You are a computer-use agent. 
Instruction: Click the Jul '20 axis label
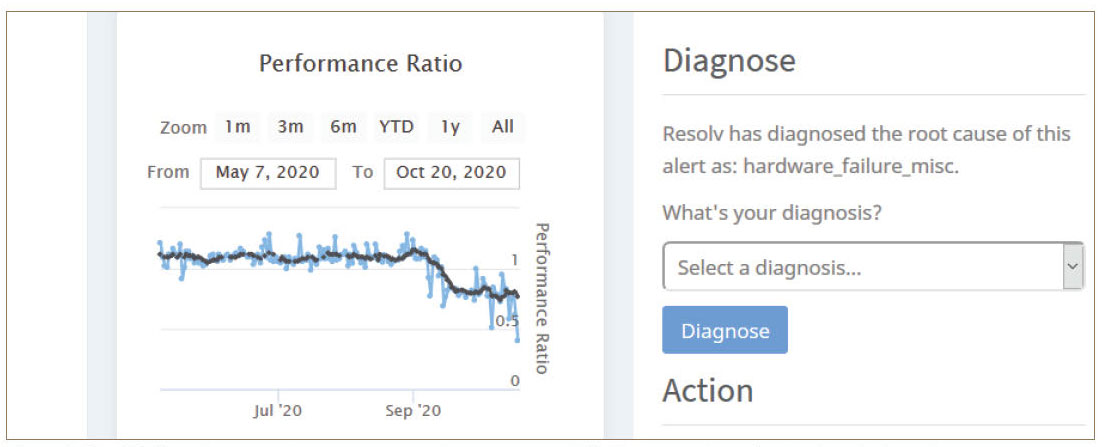tap(278, 410)
